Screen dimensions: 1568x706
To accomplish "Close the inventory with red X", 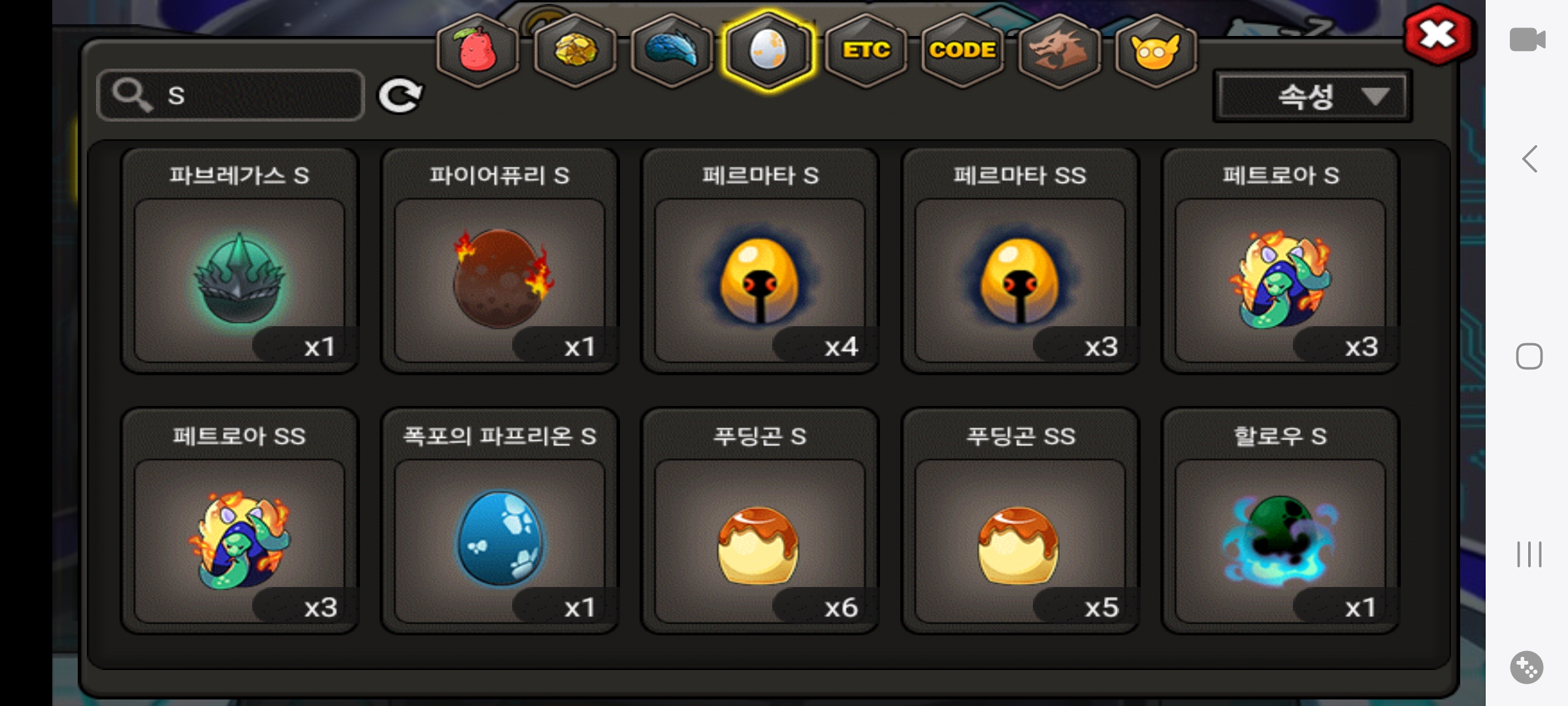I will [1438, 34].
